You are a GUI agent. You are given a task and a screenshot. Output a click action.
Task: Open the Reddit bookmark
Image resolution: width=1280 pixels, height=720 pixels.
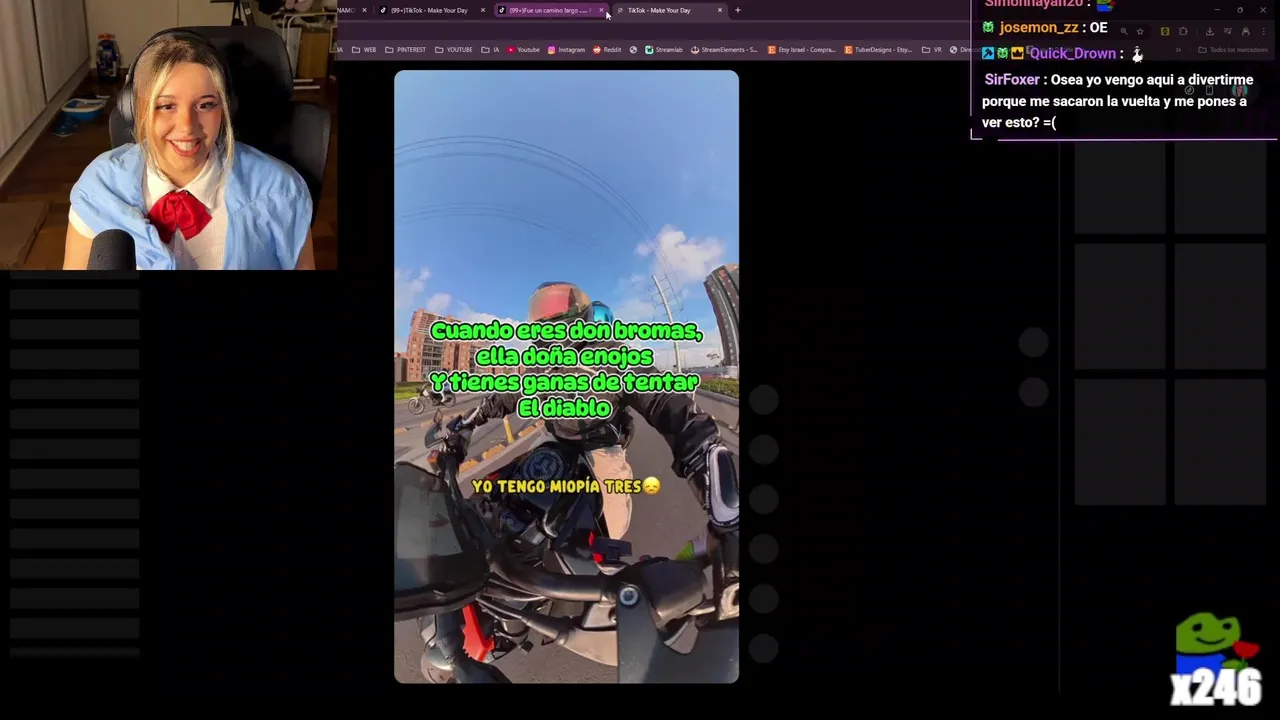point(607,50)
